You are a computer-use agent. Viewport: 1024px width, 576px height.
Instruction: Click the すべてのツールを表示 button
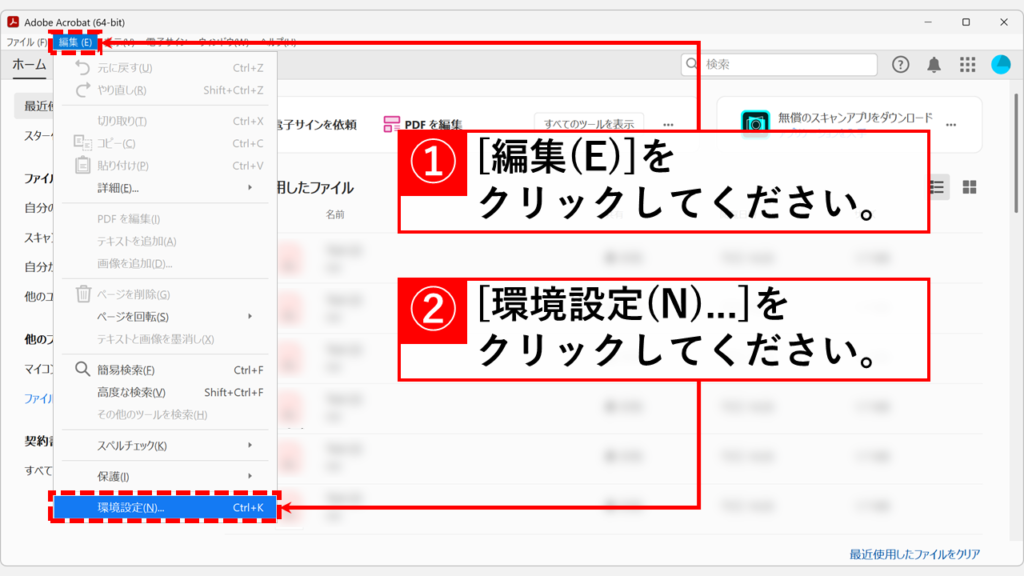[589, 123]
